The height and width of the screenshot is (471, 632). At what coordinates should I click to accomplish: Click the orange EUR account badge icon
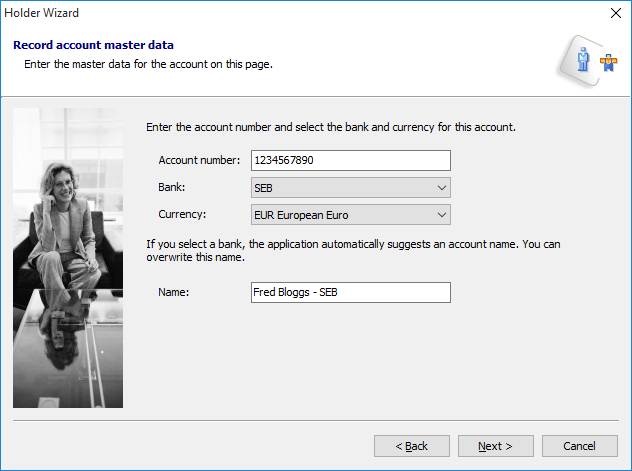click(x=607, y=63)
